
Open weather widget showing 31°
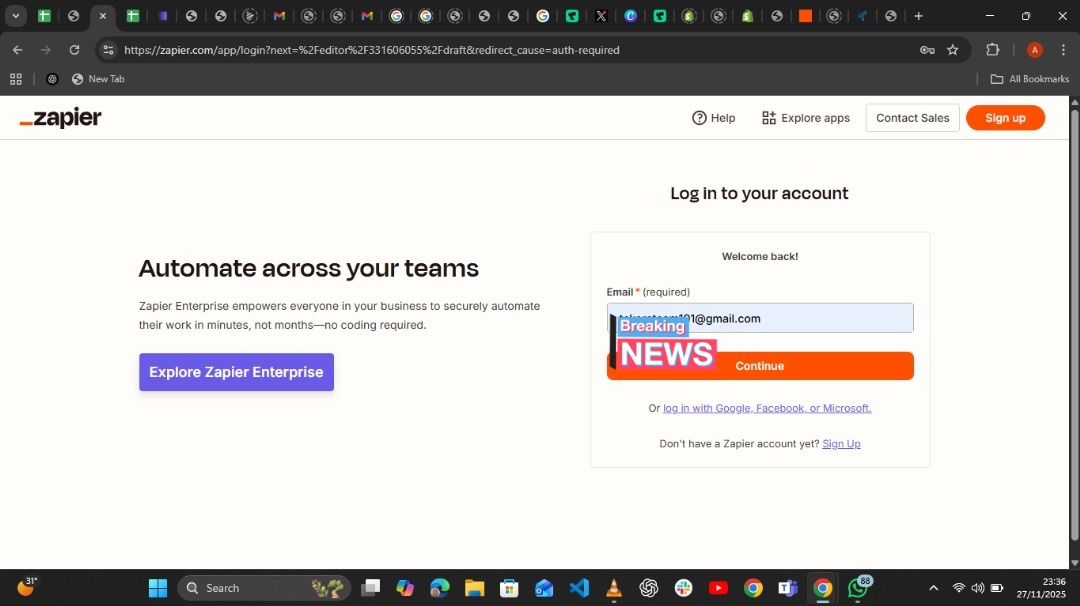(26, 587)
